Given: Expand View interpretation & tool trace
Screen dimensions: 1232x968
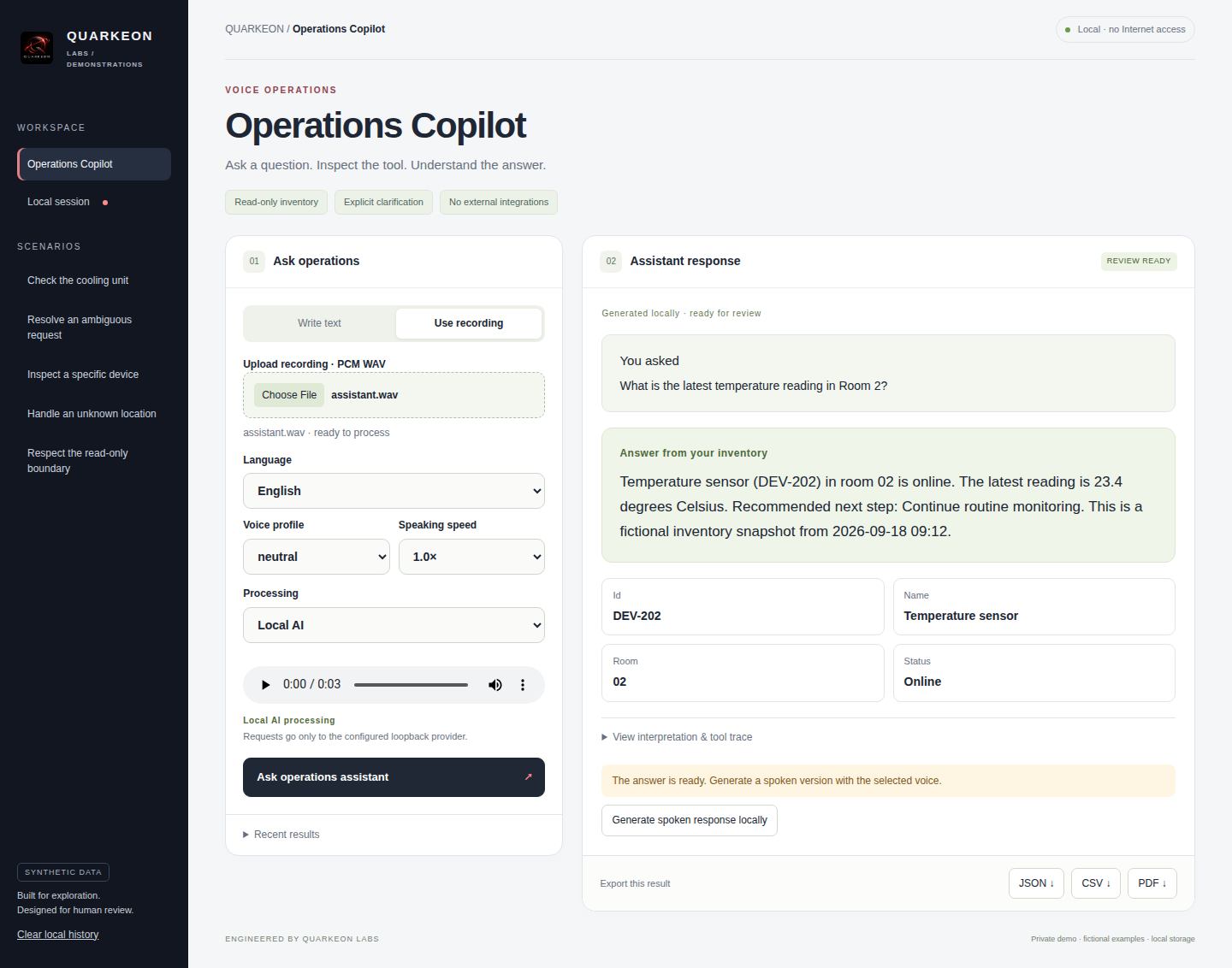Looking at the screenshot, I should pos(677,737).
